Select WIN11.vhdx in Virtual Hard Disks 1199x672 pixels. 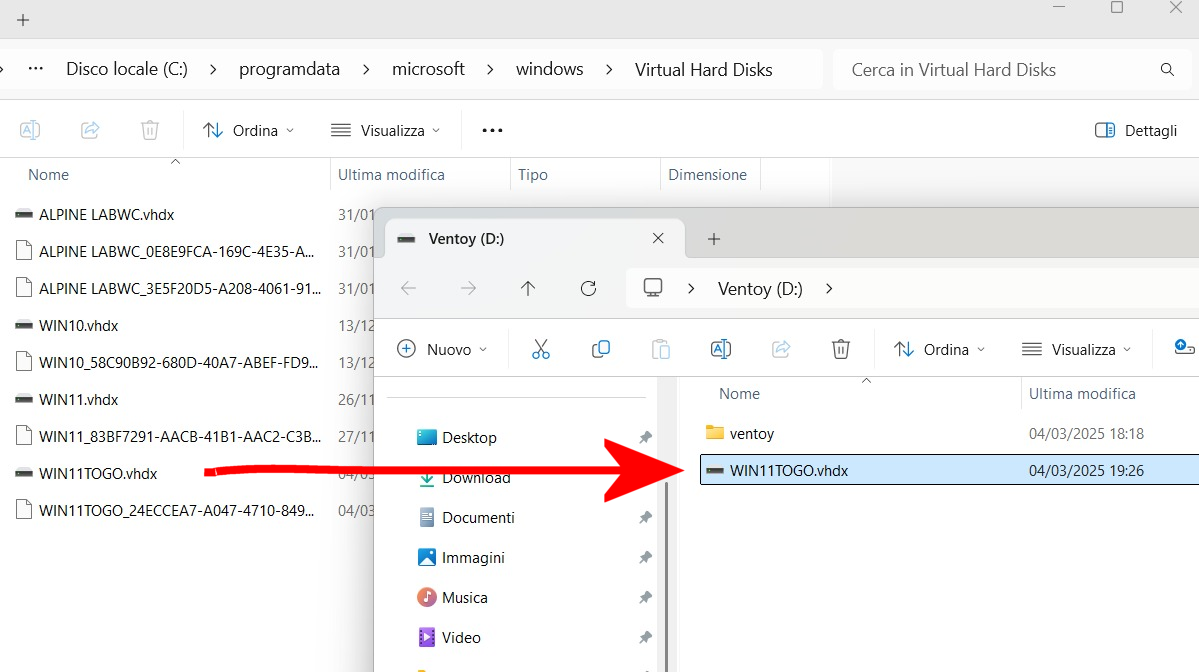pyautogui.click(x=78, y=400)
